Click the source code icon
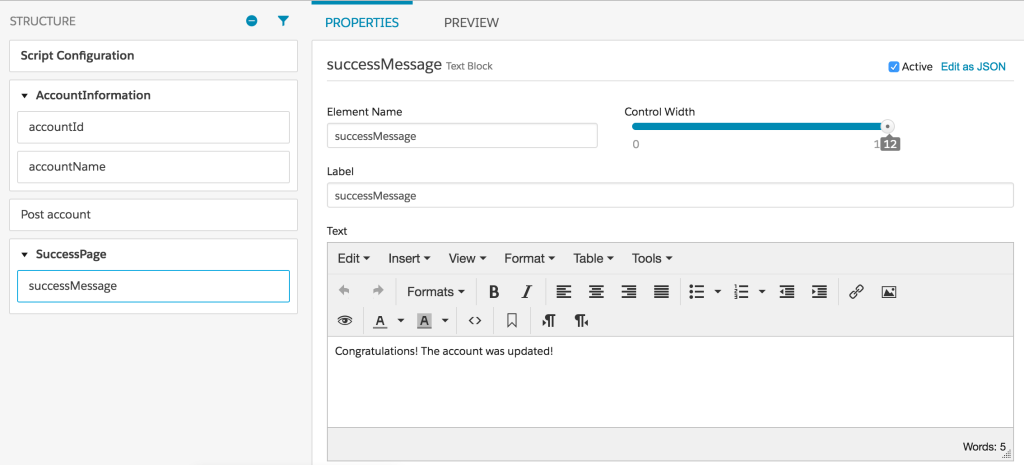The width and height of the screenshot is (1024, 465). tap(475, 321)
